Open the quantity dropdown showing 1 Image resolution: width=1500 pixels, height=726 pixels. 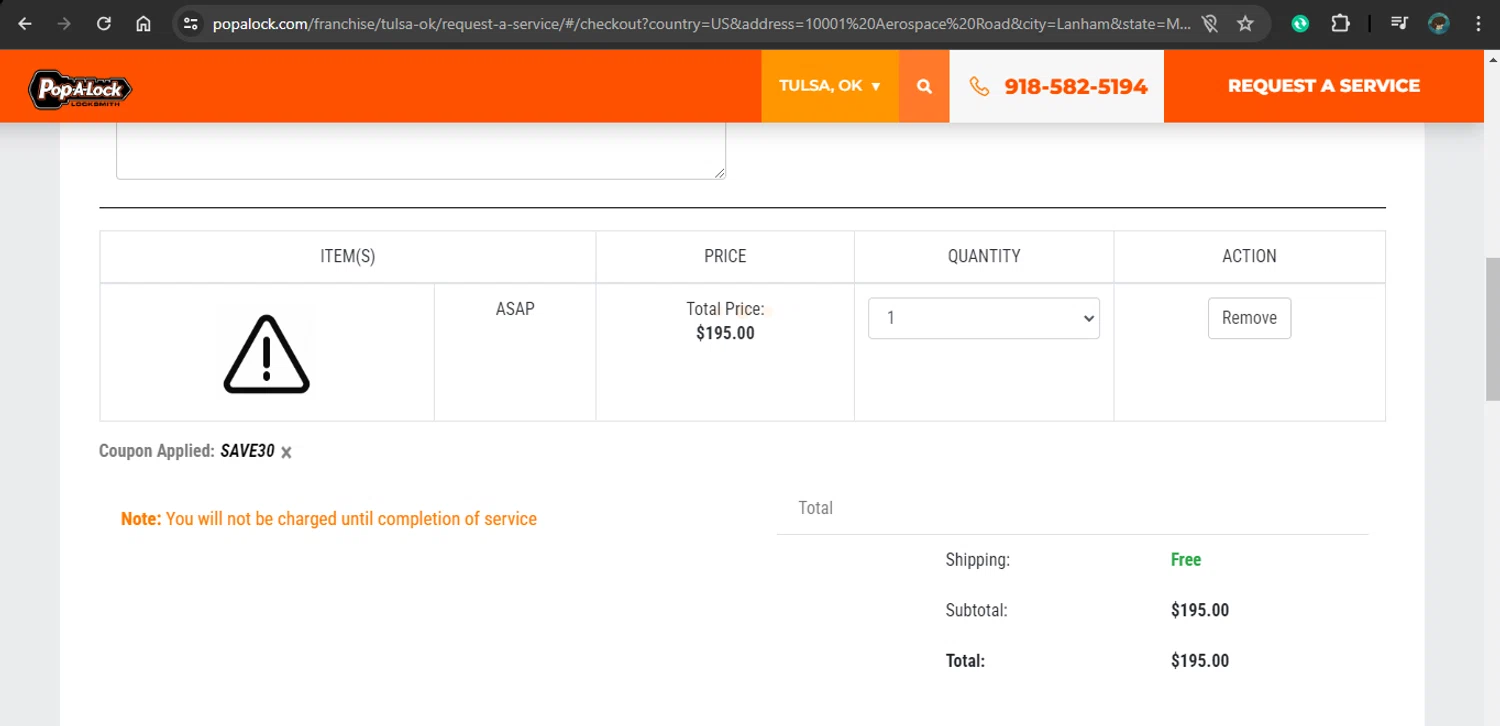click(x=984, y=318)
